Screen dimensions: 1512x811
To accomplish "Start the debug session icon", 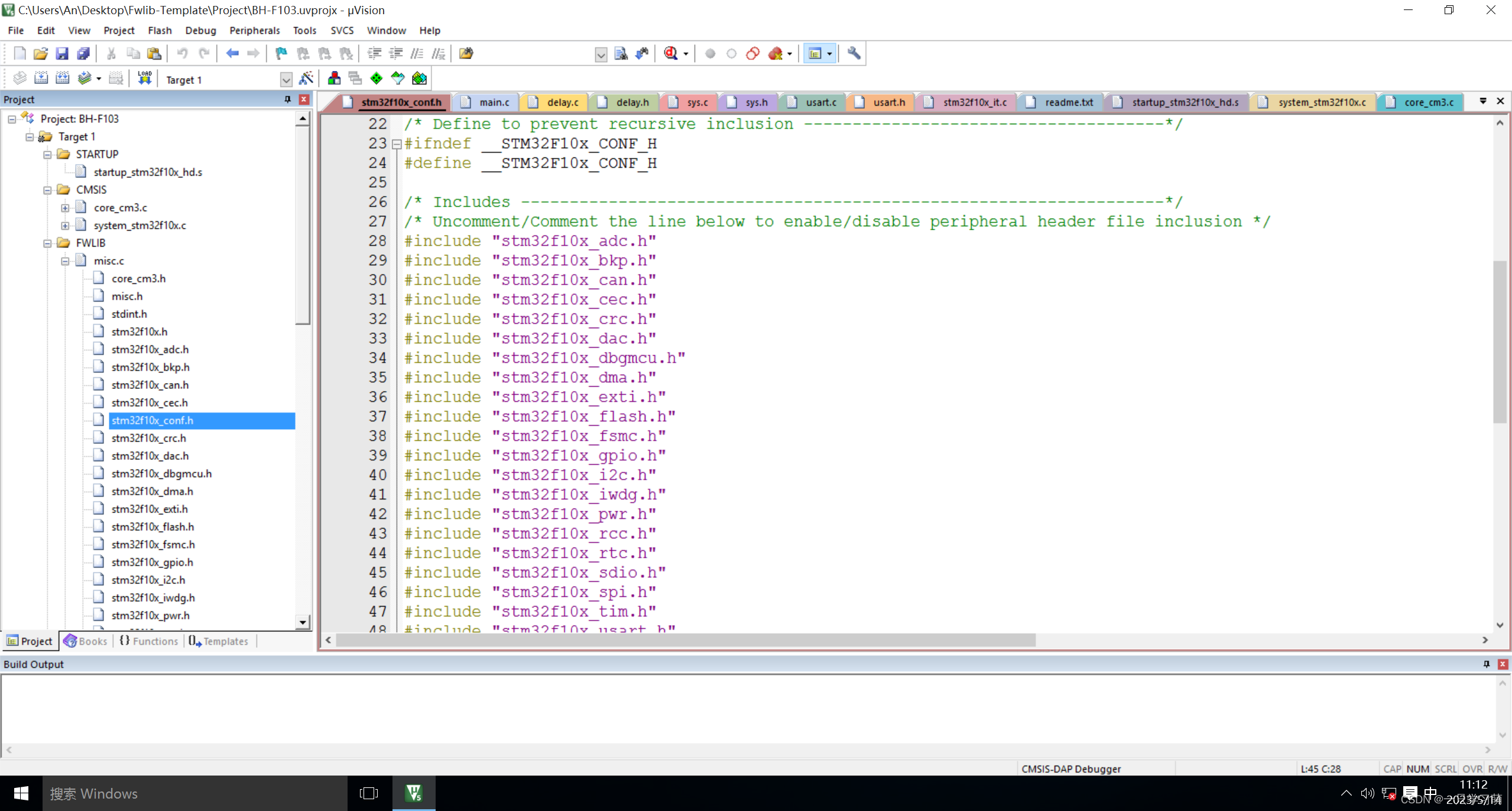I will [671, 54].
